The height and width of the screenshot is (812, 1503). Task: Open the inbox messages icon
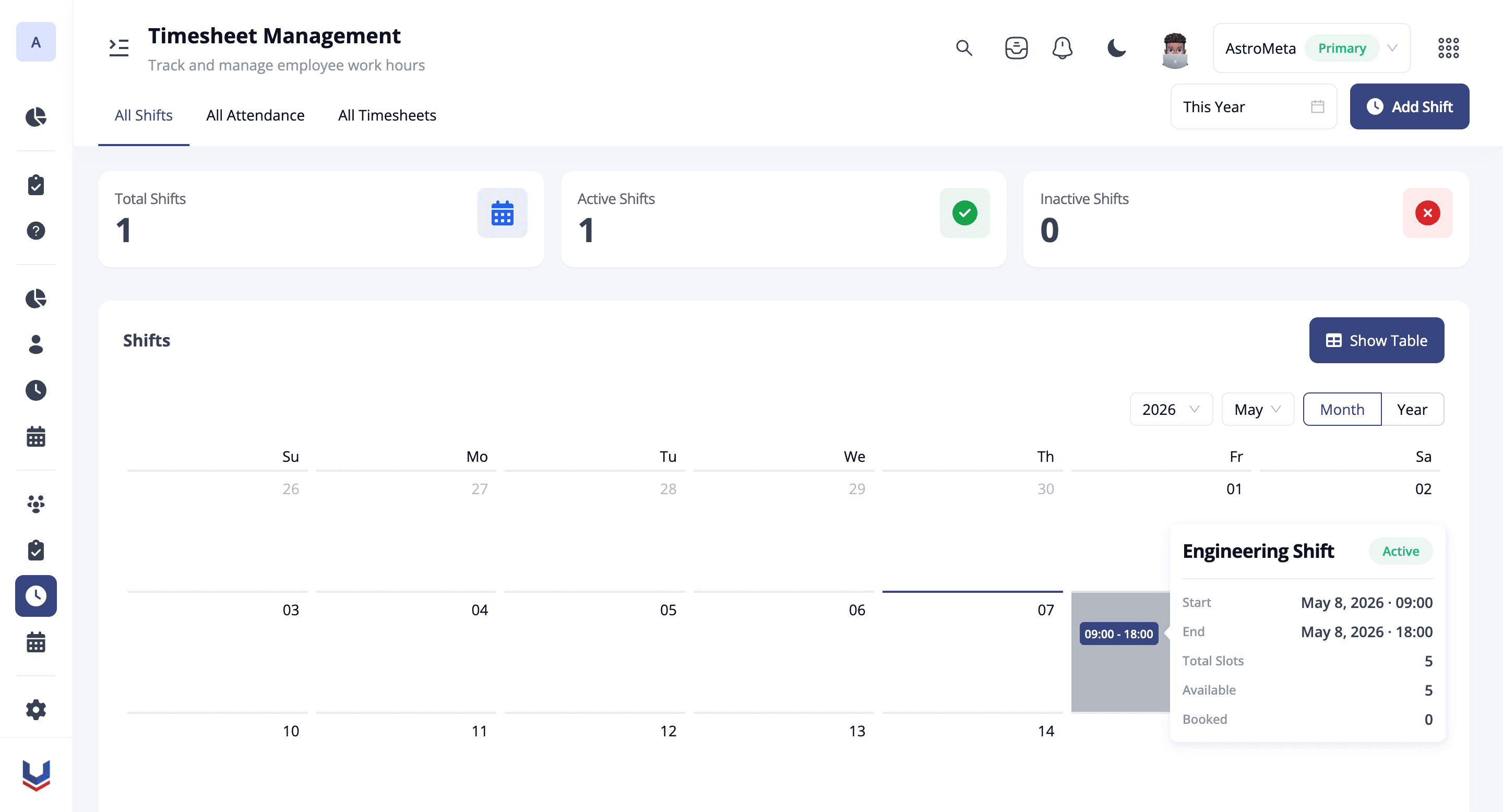tap(1016, 48)
